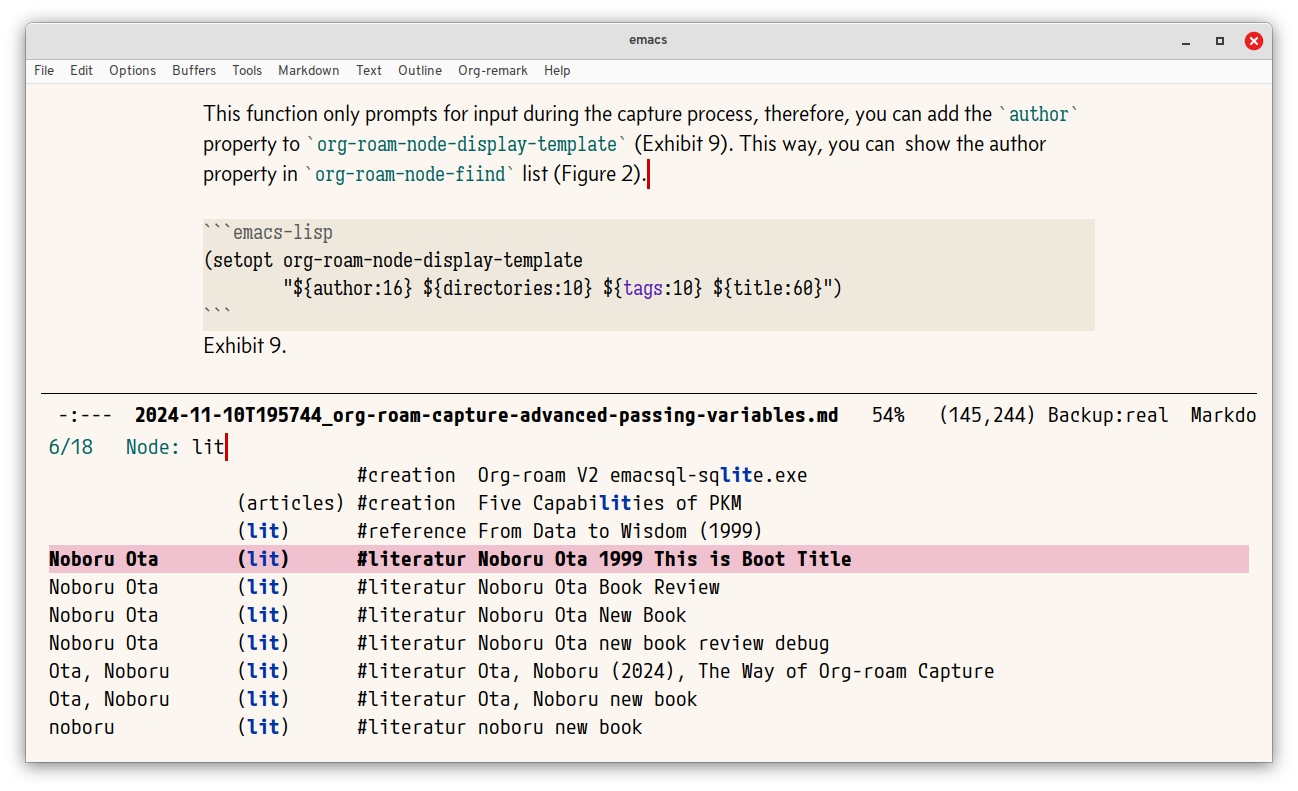This screenshot has height=791, width=1298.
Task: Select candidate The Way of Org-roam Capture
Action: 648,671
